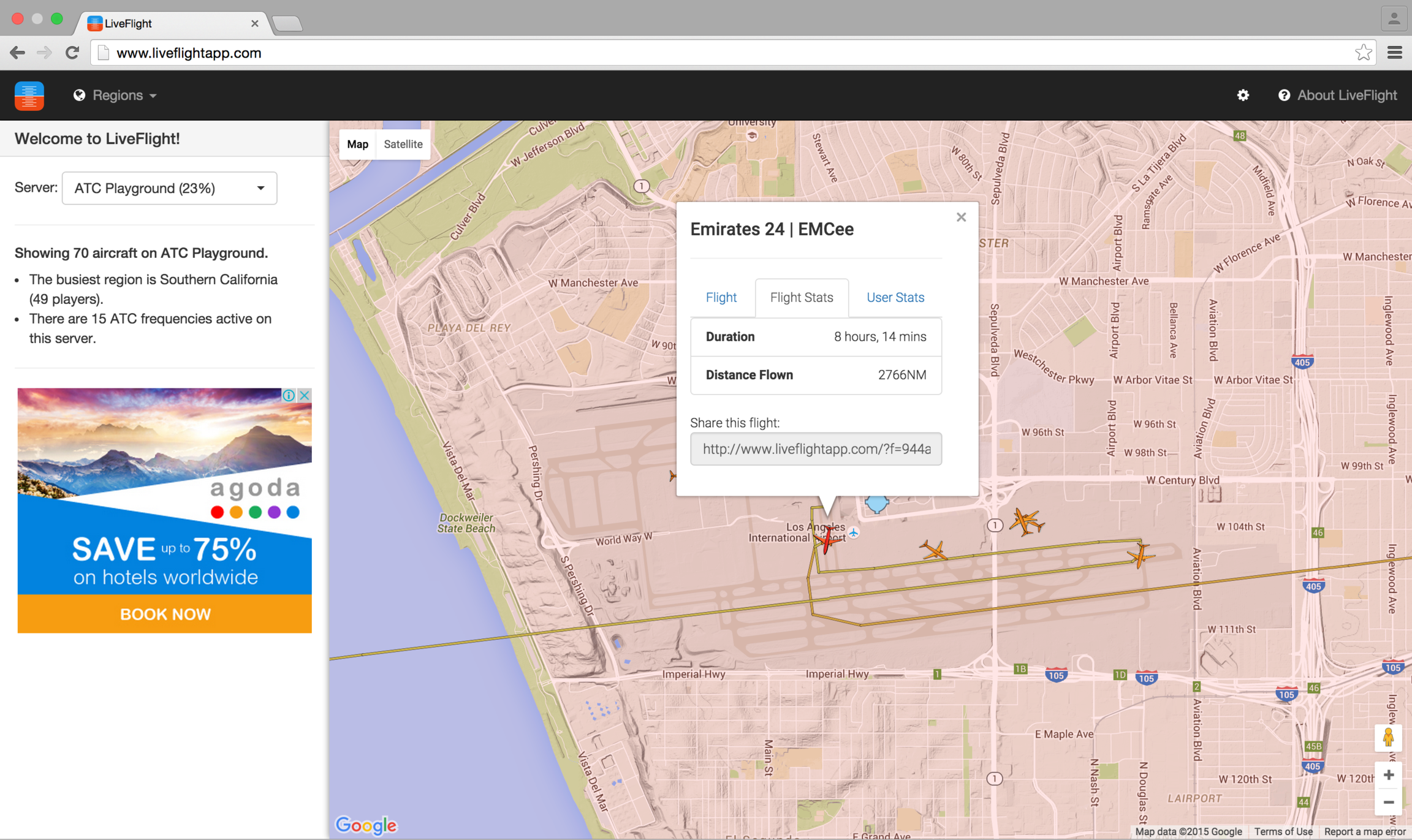1412x840 pixels.
Task: Click the share flight URL field
Action: [x=816, y=449]
